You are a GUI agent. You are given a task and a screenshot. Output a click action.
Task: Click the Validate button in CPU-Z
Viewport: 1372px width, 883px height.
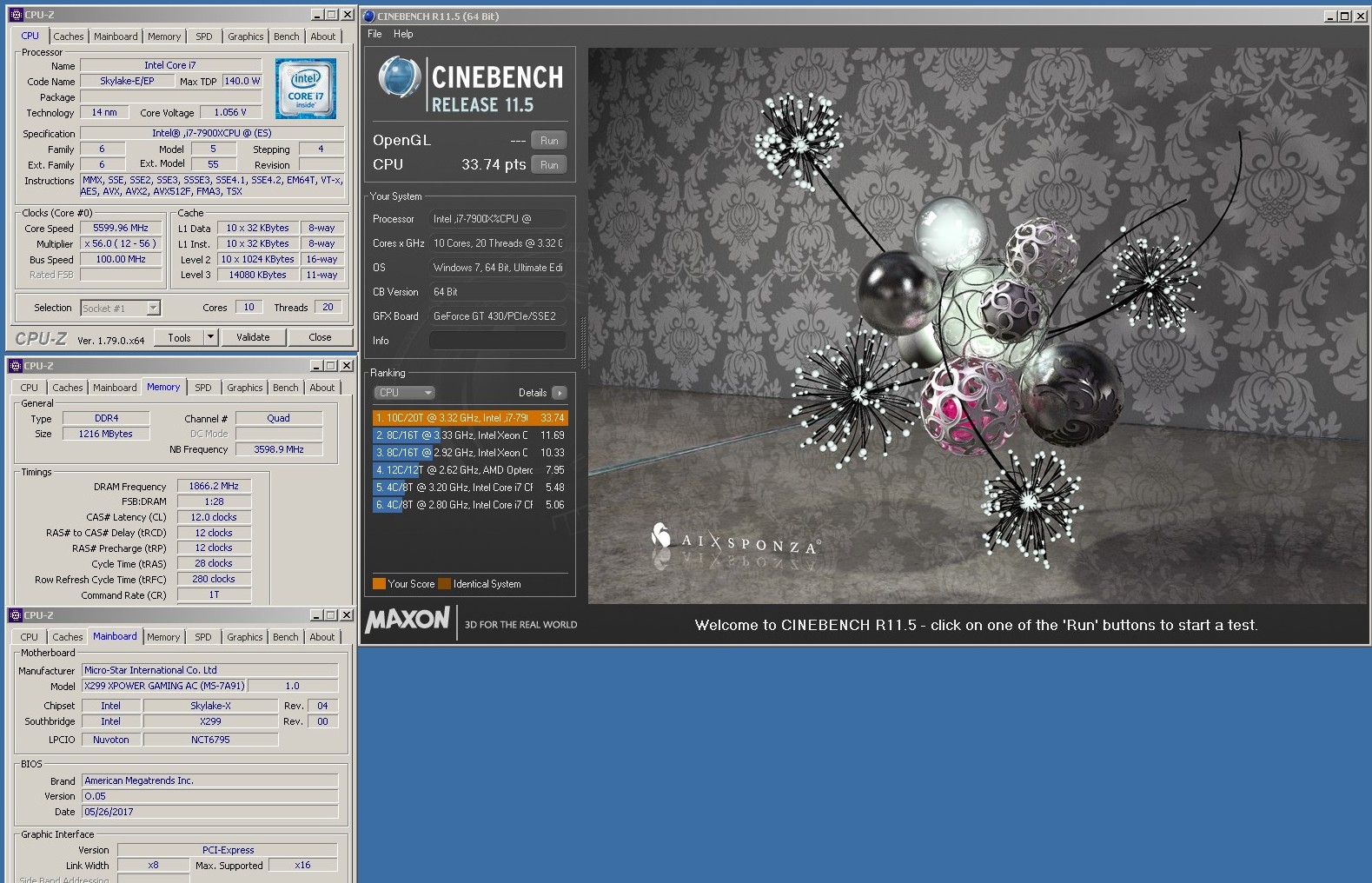[253, 337]
